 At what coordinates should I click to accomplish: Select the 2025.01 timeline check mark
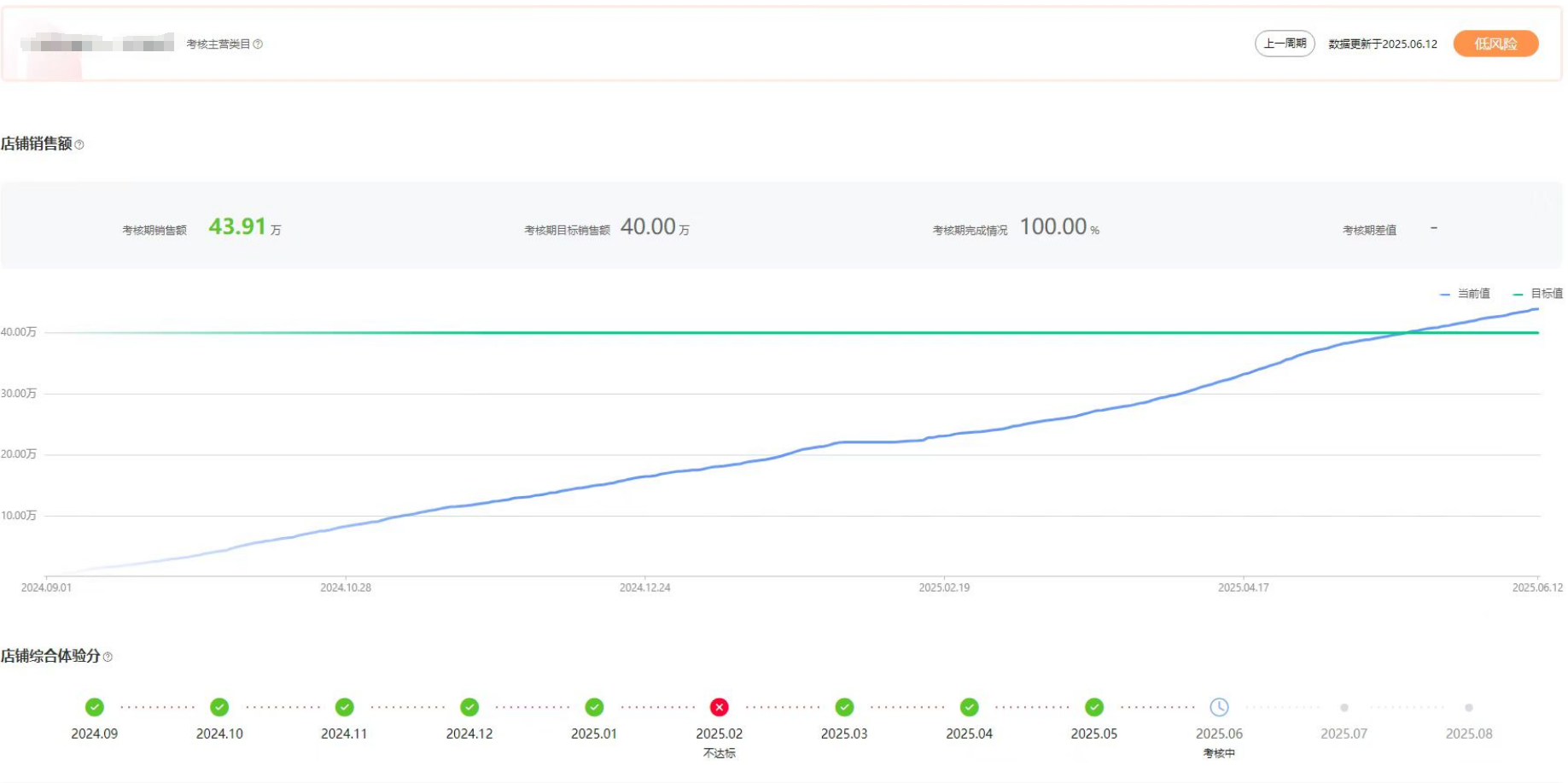coord(594,707)
